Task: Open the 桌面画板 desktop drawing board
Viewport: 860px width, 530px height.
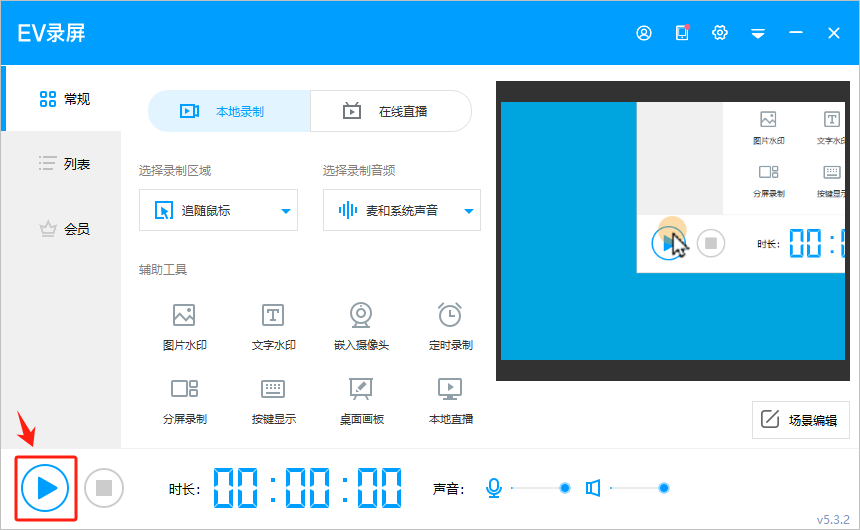Action: [361, 398]
